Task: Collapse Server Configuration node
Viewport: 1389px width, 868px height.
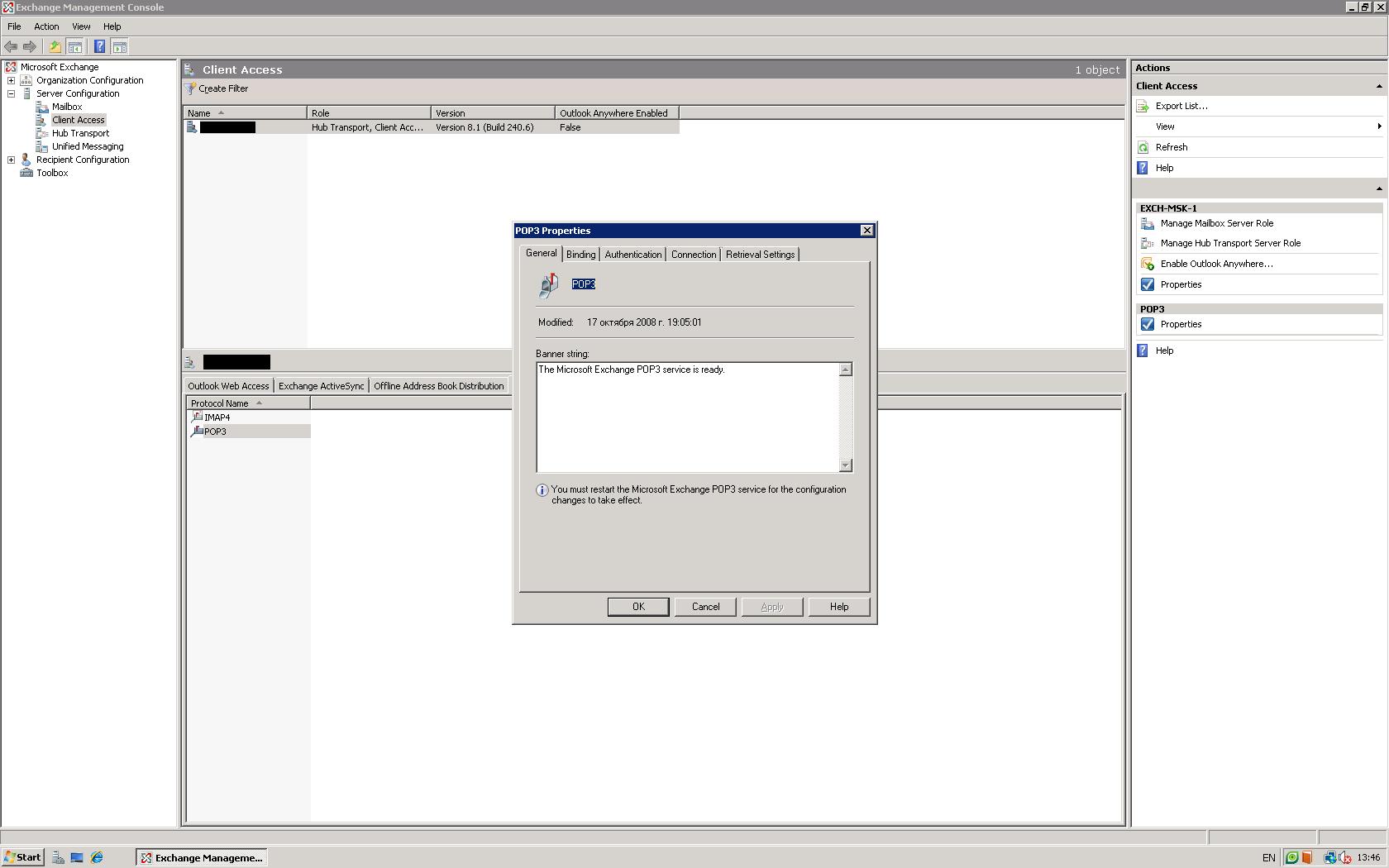Action: [x=12, y=93]
